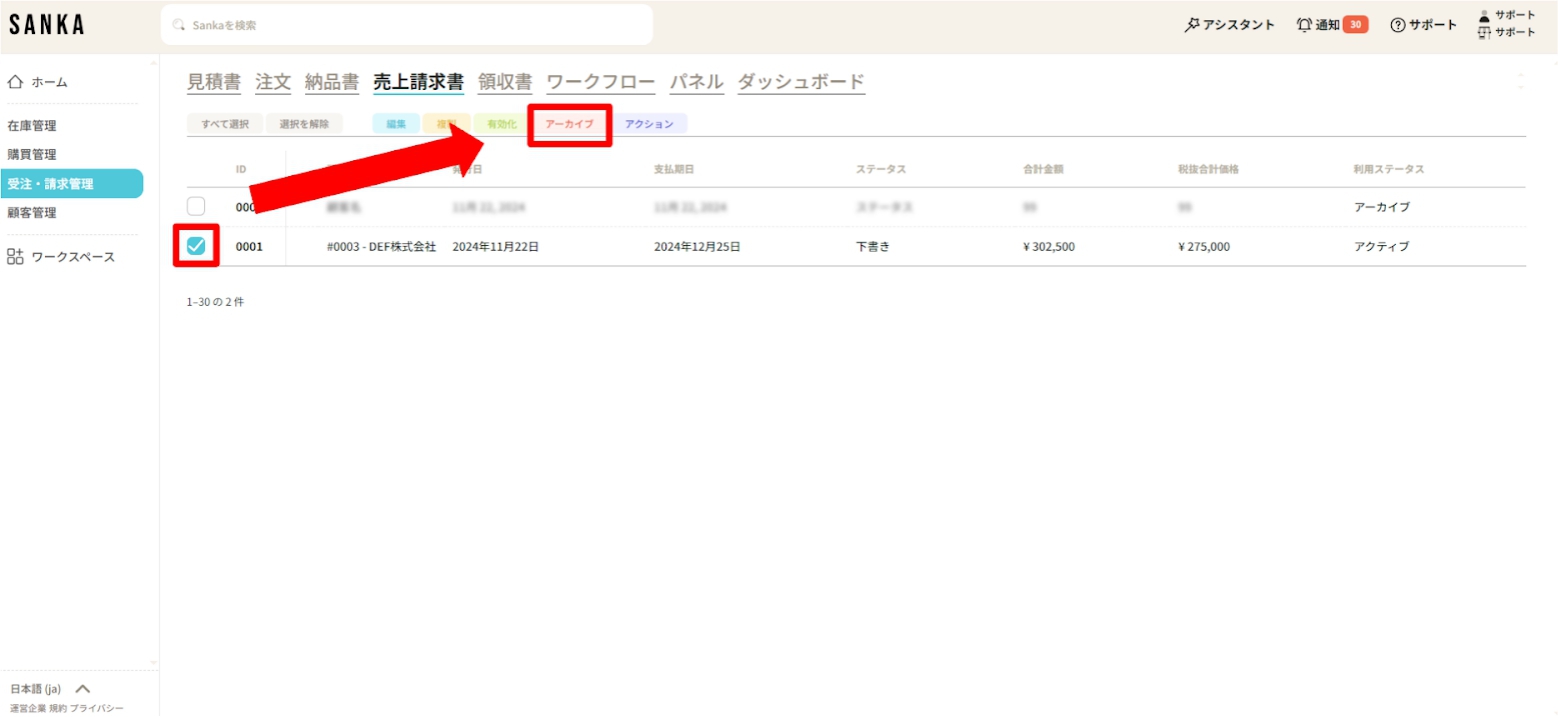Viewport: 1558px width, 717px height.
Task: Click the 選択を解除 button
Action: tap(304, 124)
